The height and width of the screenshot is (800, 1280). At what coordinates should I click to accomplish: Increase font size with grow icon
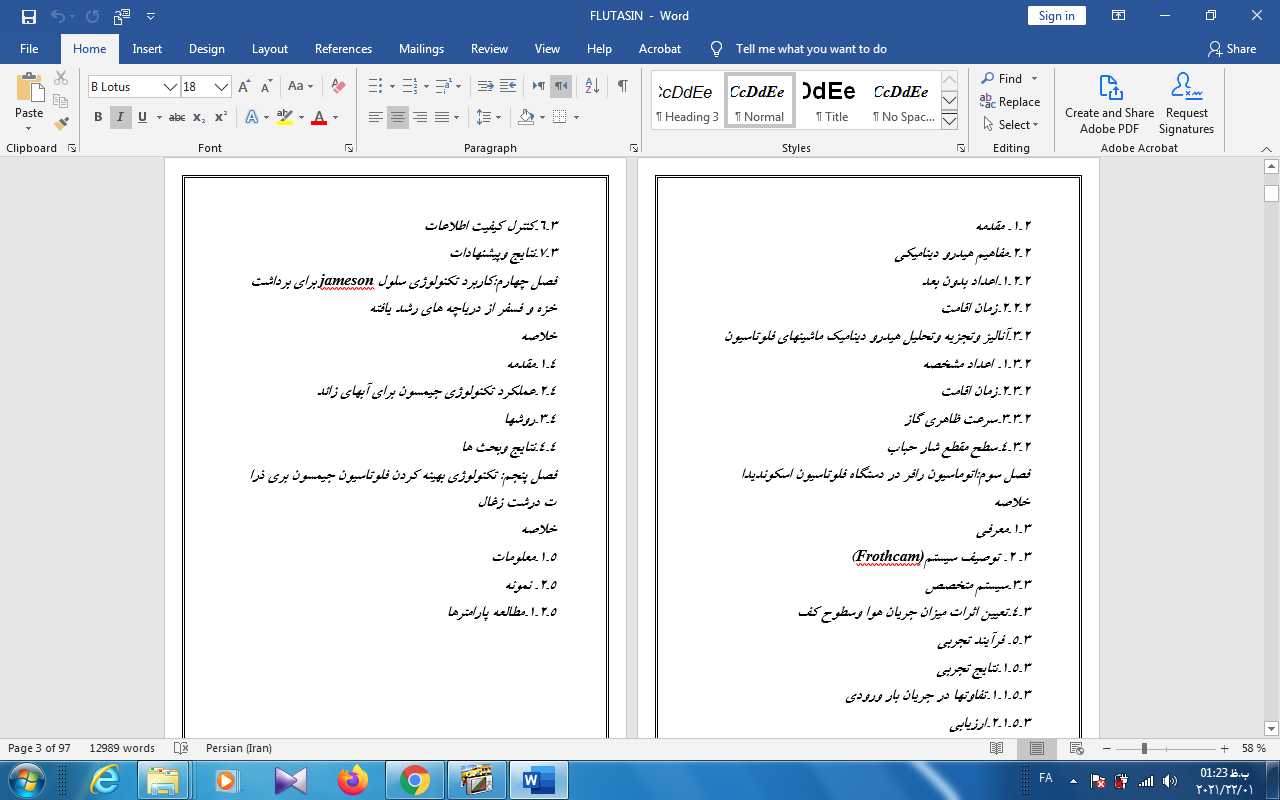245,87
